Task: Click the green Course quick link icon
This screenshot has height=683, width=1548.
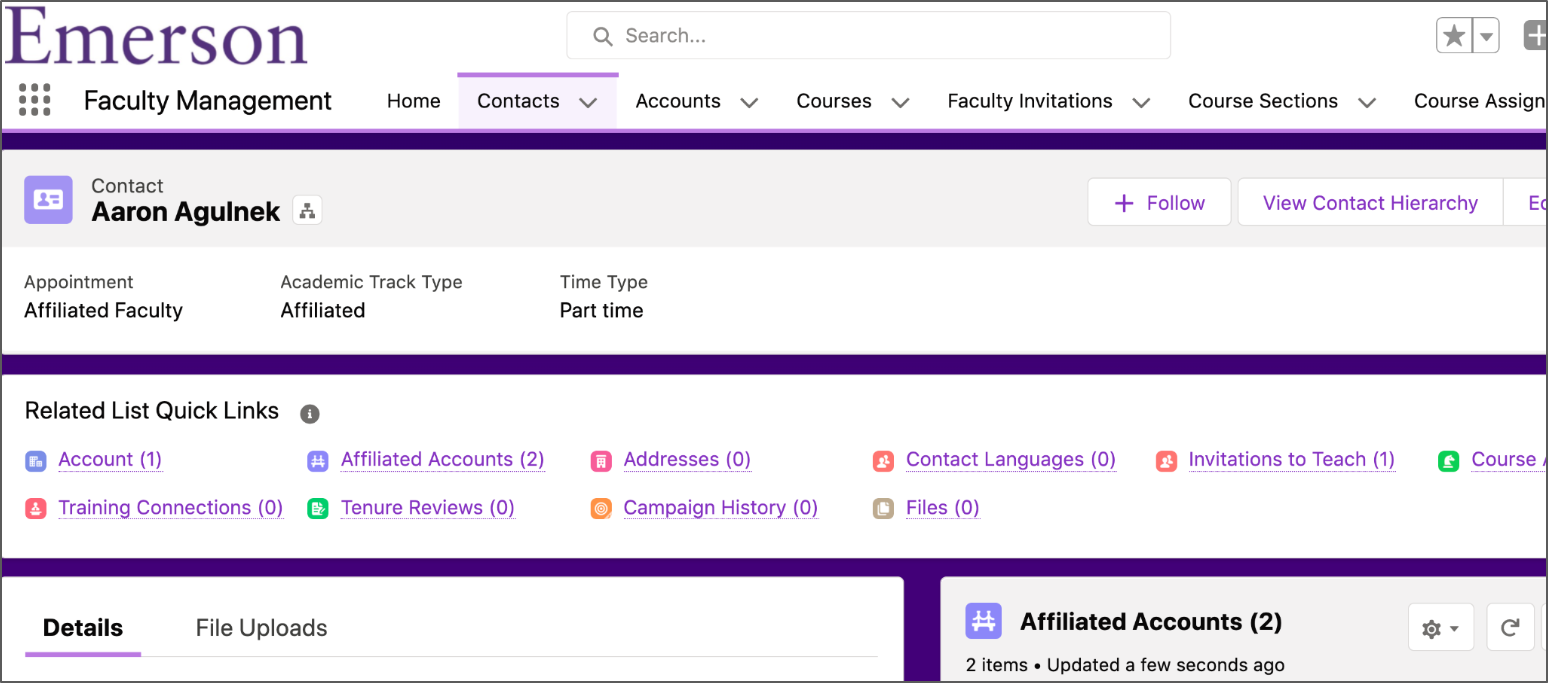Action: pyautogui.click(x=1448, y=461)
